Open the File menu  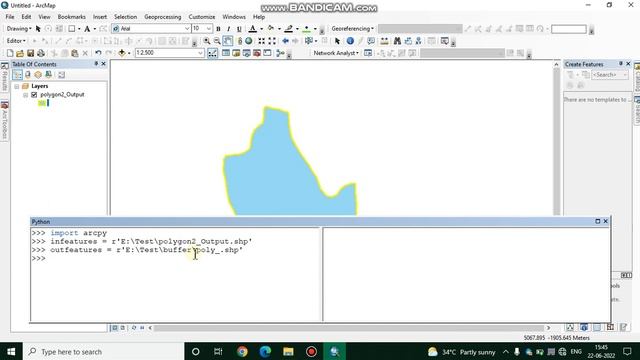[10, 17]
